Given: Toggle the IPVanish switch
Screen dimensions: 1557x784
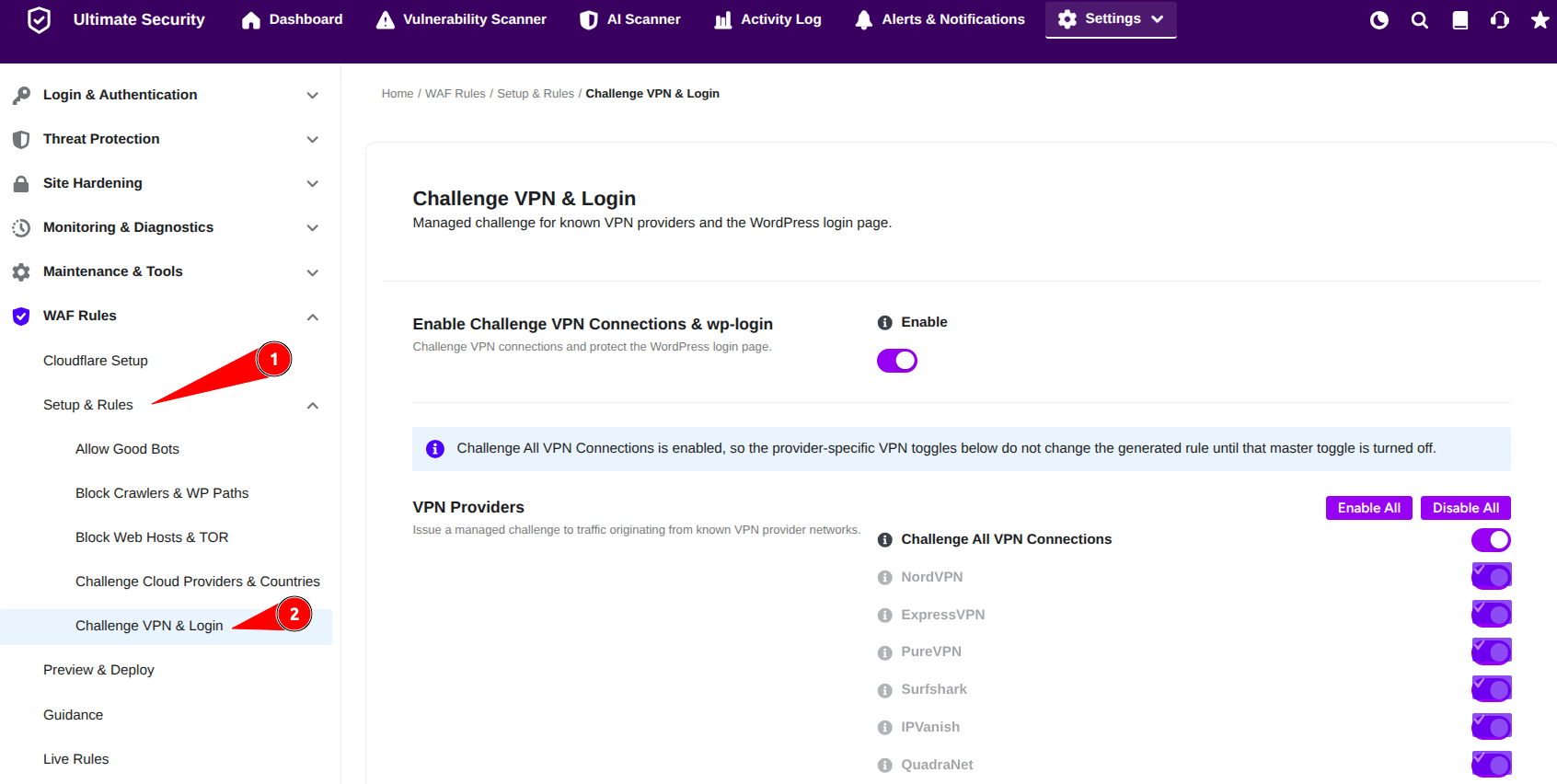Looking at the screenshot, I should point(1491,727).
